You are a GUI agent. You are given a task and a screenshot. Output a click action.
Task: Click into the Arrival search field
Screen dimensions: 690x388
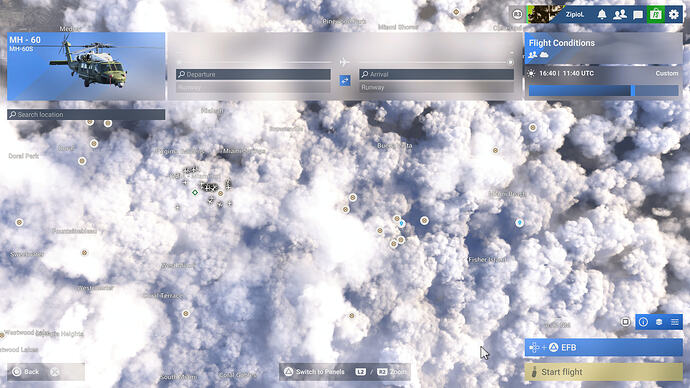click(x=437, y=74)
